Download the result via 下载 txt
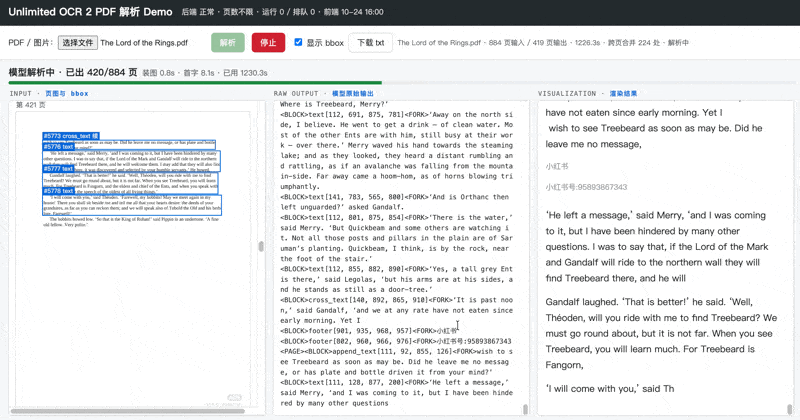 tap(370, 42)
